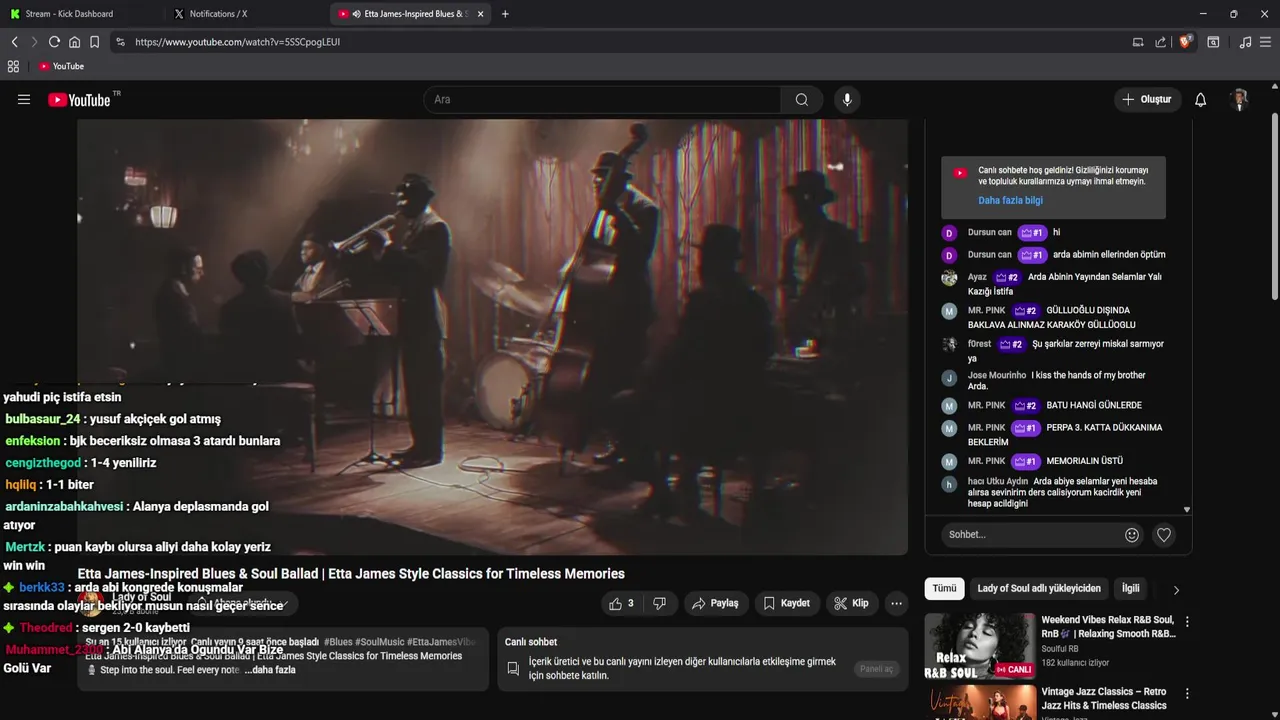Screen dimensions: 1280x720
Task: Click Soulful RB channel name
Action: tap(1059, 649)
